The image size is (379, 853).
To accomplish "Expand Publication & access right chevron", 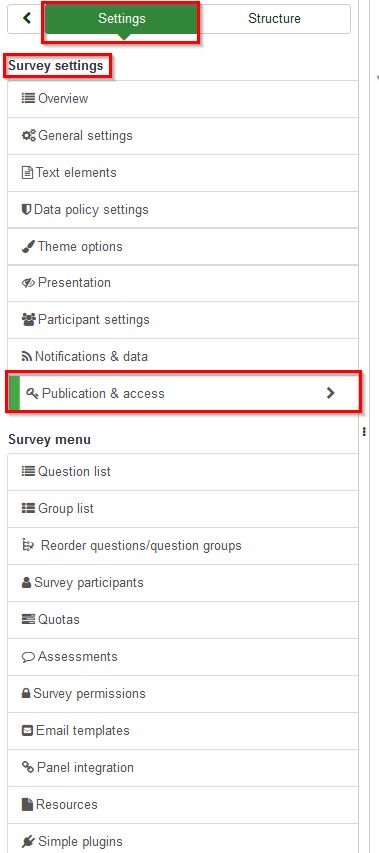I will pos(330,393).
